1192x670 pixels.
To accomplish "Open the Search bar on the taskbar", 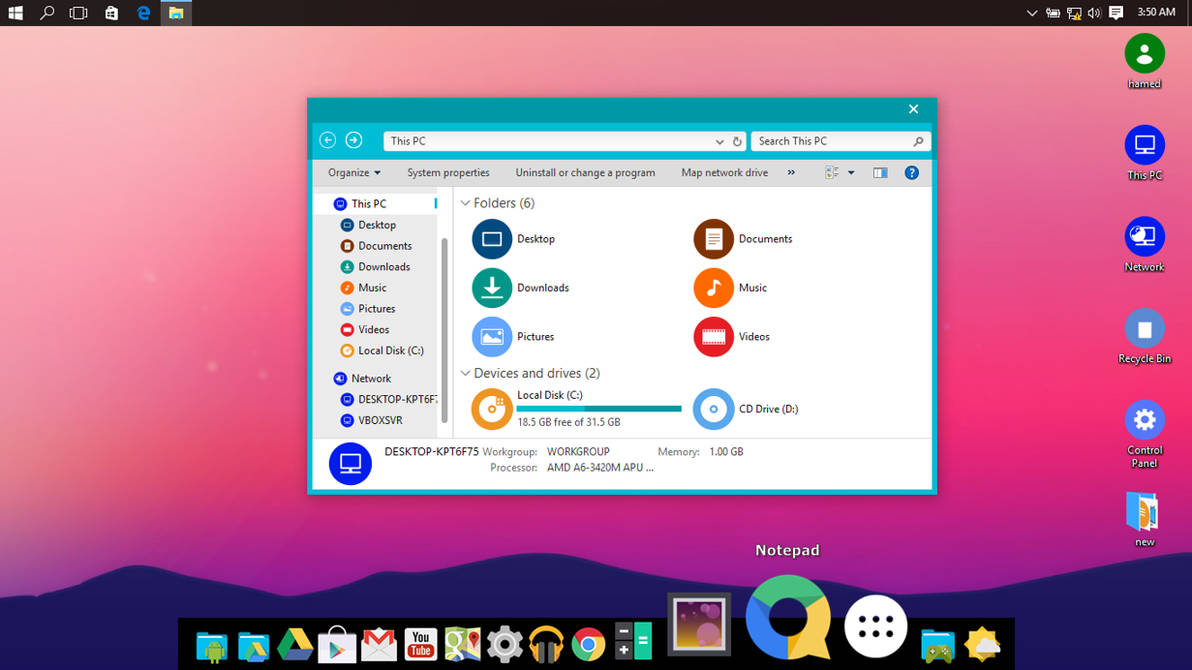I will coord(45,13).
